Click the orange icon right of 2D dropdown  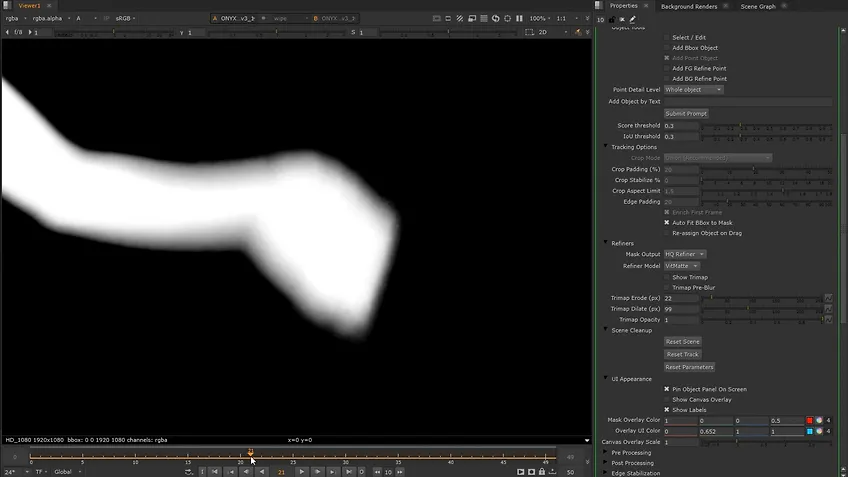coord(578,32)
